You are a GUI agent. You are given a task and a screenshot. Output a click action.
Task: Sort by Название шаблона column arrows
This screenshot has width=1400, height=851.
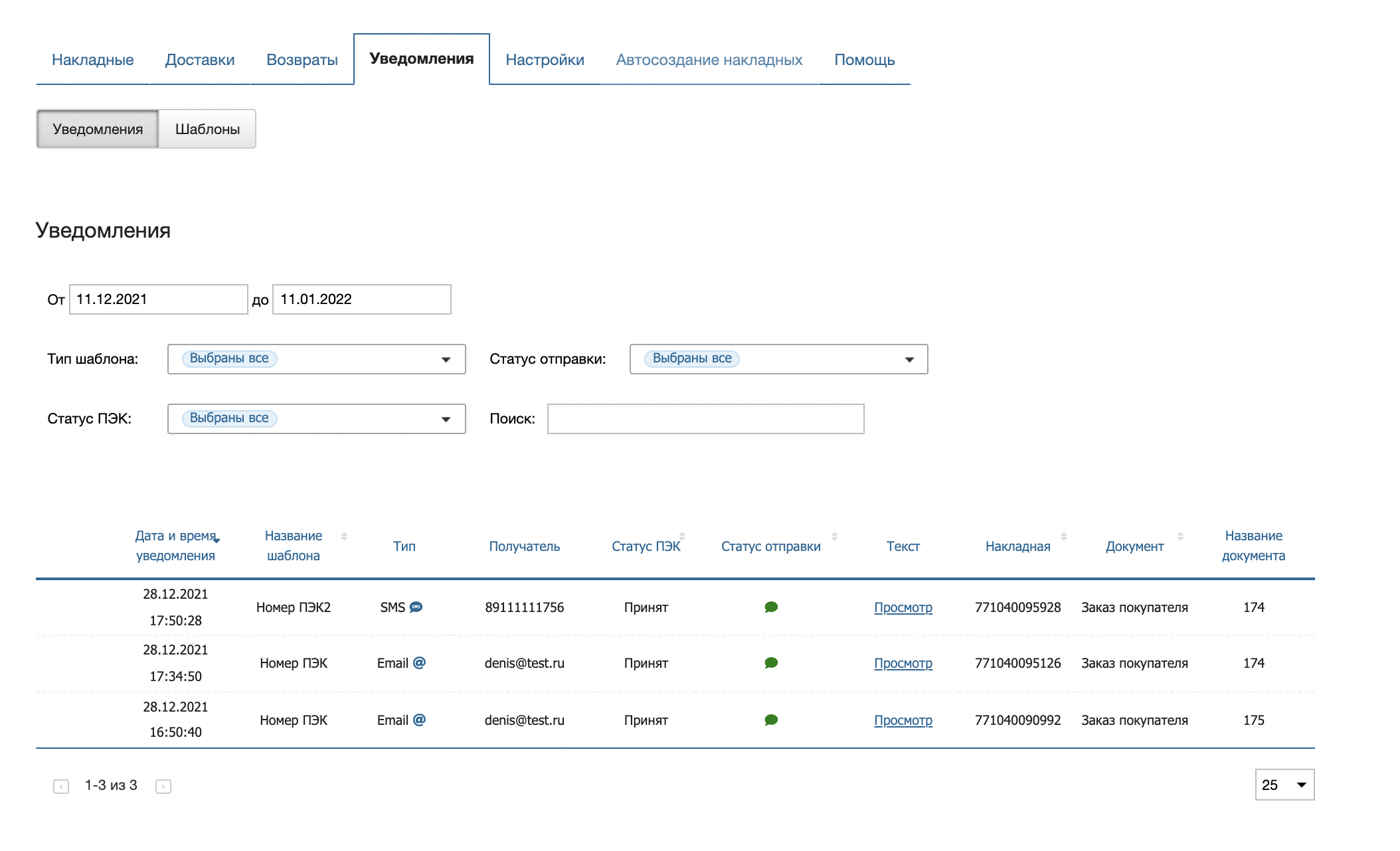[344, 536]
